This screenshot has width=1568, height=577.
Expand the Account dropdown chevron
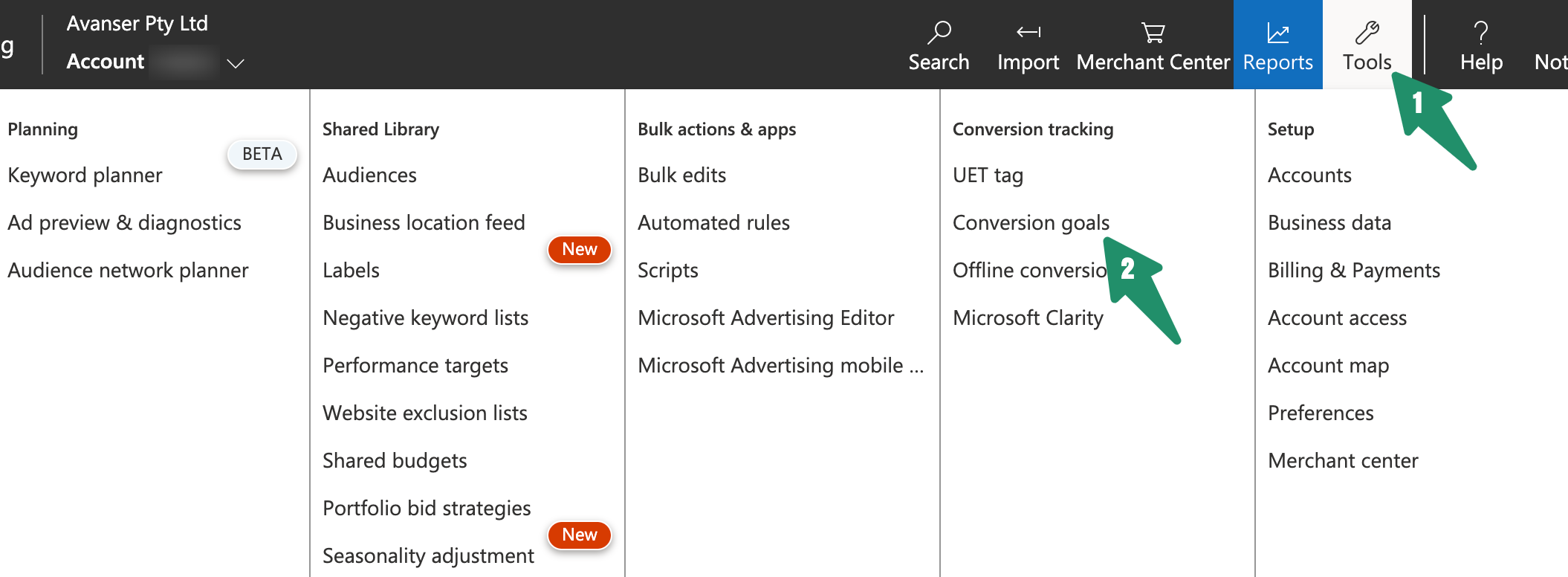click(236, 63)
